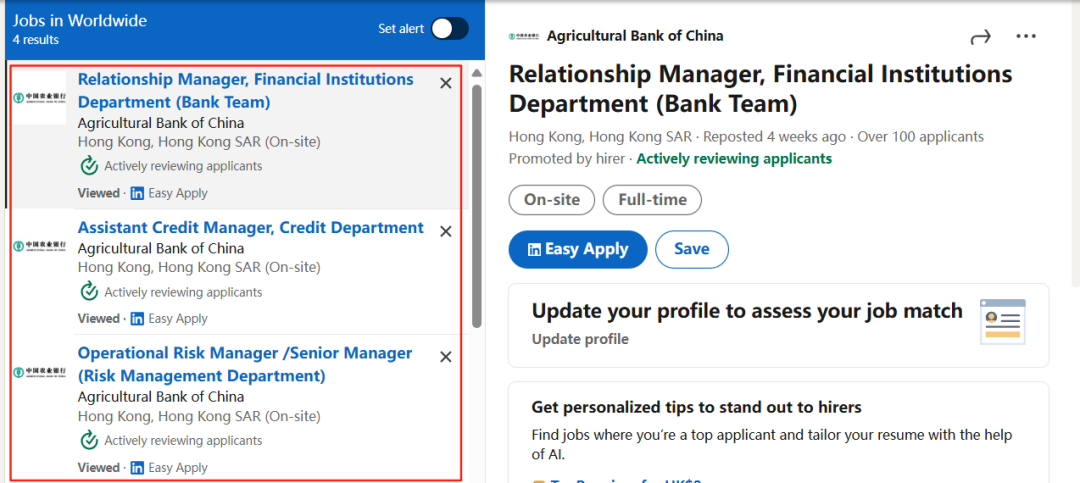
Task: Click the scroll-up arrow of job list
Action: point(476,73)
